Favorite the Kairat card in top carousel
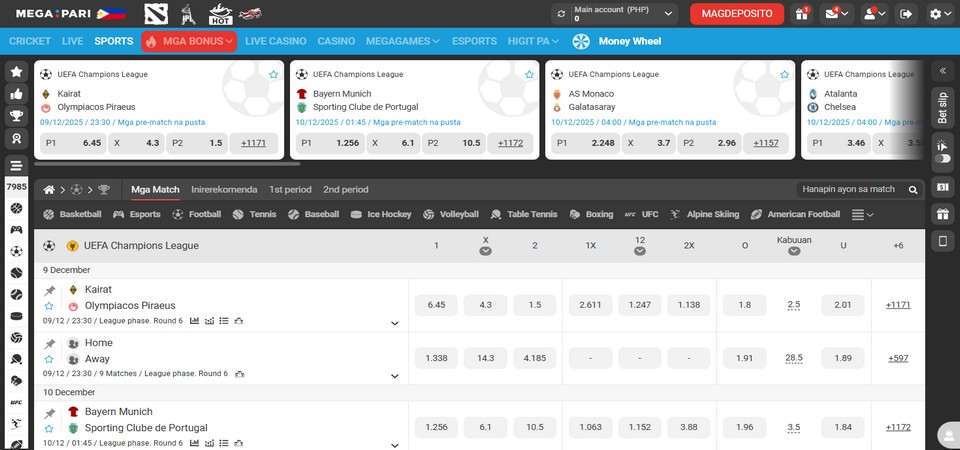The image size is (960, 450). pos(273,74)
